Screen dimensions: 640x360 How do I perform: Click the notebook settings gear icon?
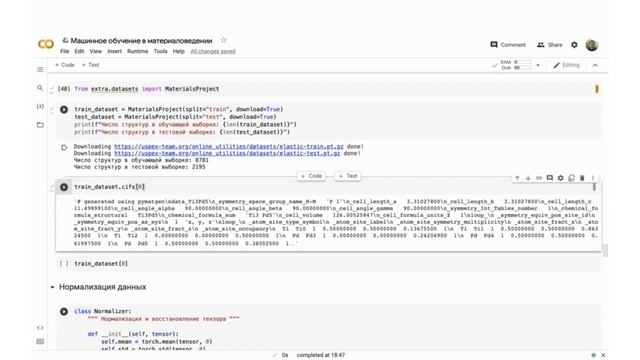coord(574,45)
